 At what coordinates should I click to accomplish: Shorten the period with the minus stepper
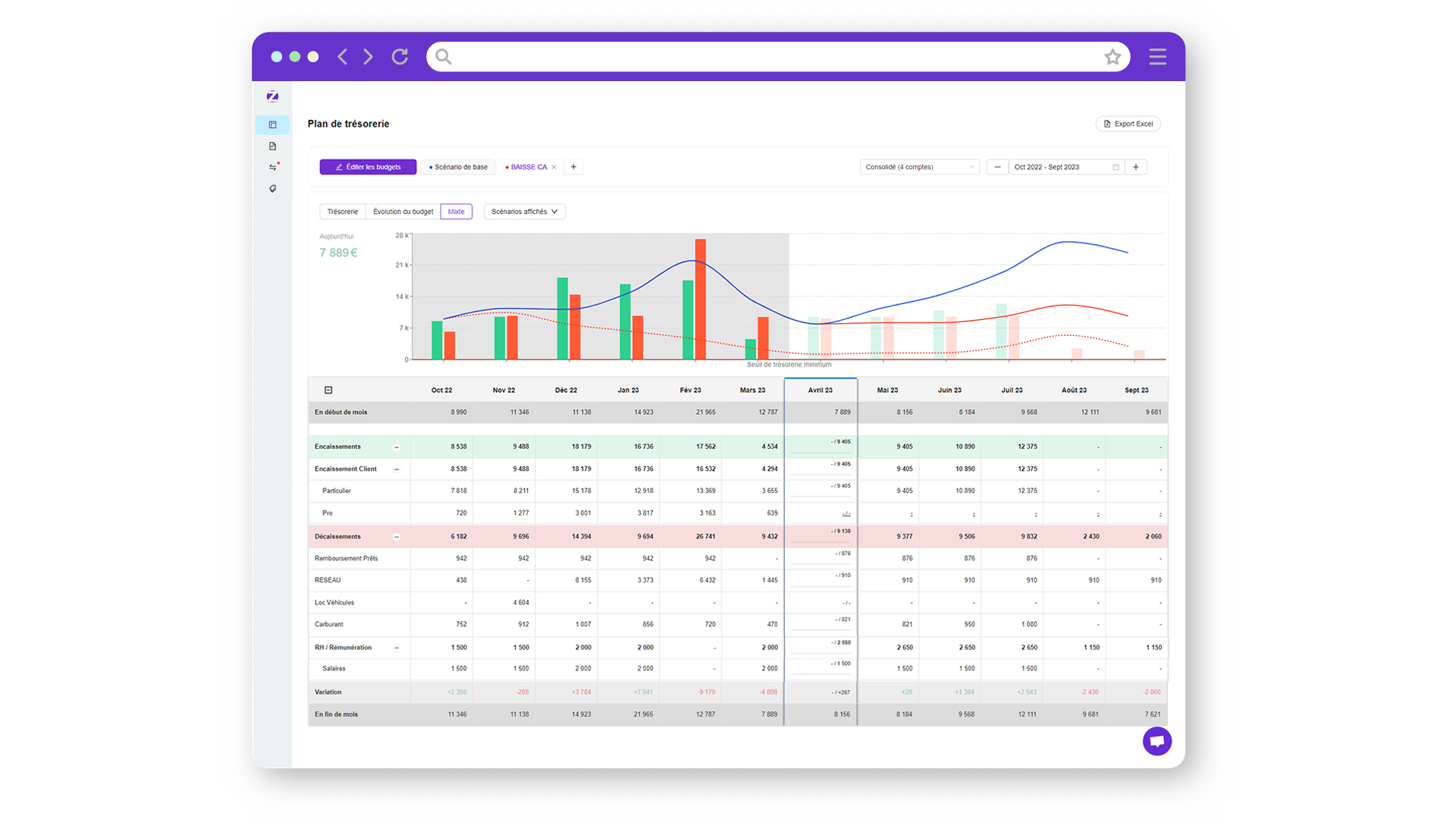997,167
